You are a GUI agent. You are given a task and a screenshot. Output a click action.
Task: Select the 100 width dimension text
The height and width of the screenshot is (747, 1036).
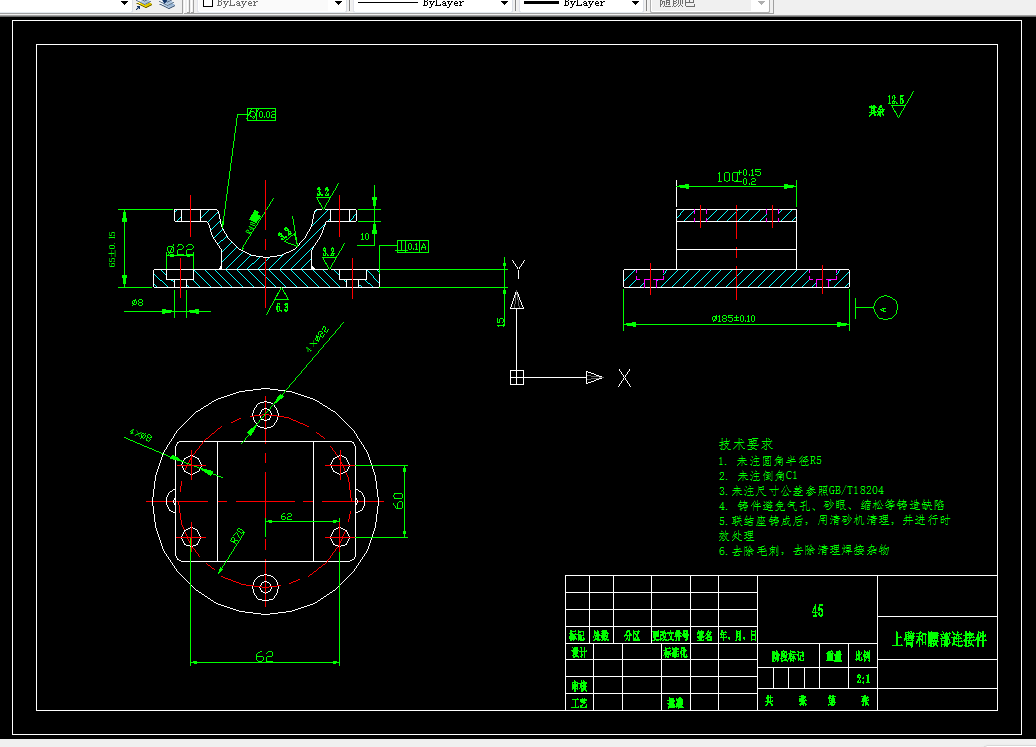(x=739, y=176)
